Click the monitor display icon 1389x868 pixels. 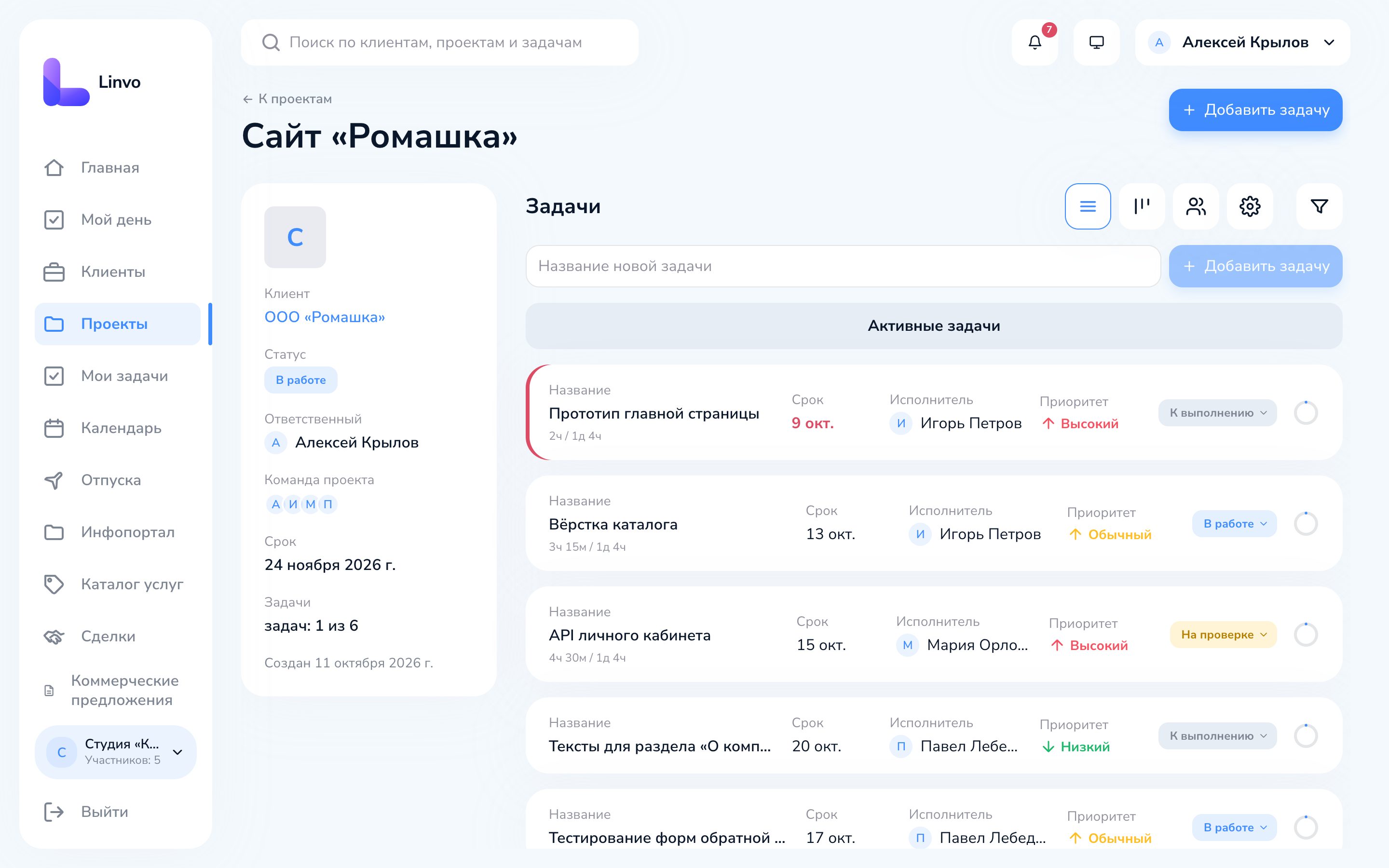1096,42
